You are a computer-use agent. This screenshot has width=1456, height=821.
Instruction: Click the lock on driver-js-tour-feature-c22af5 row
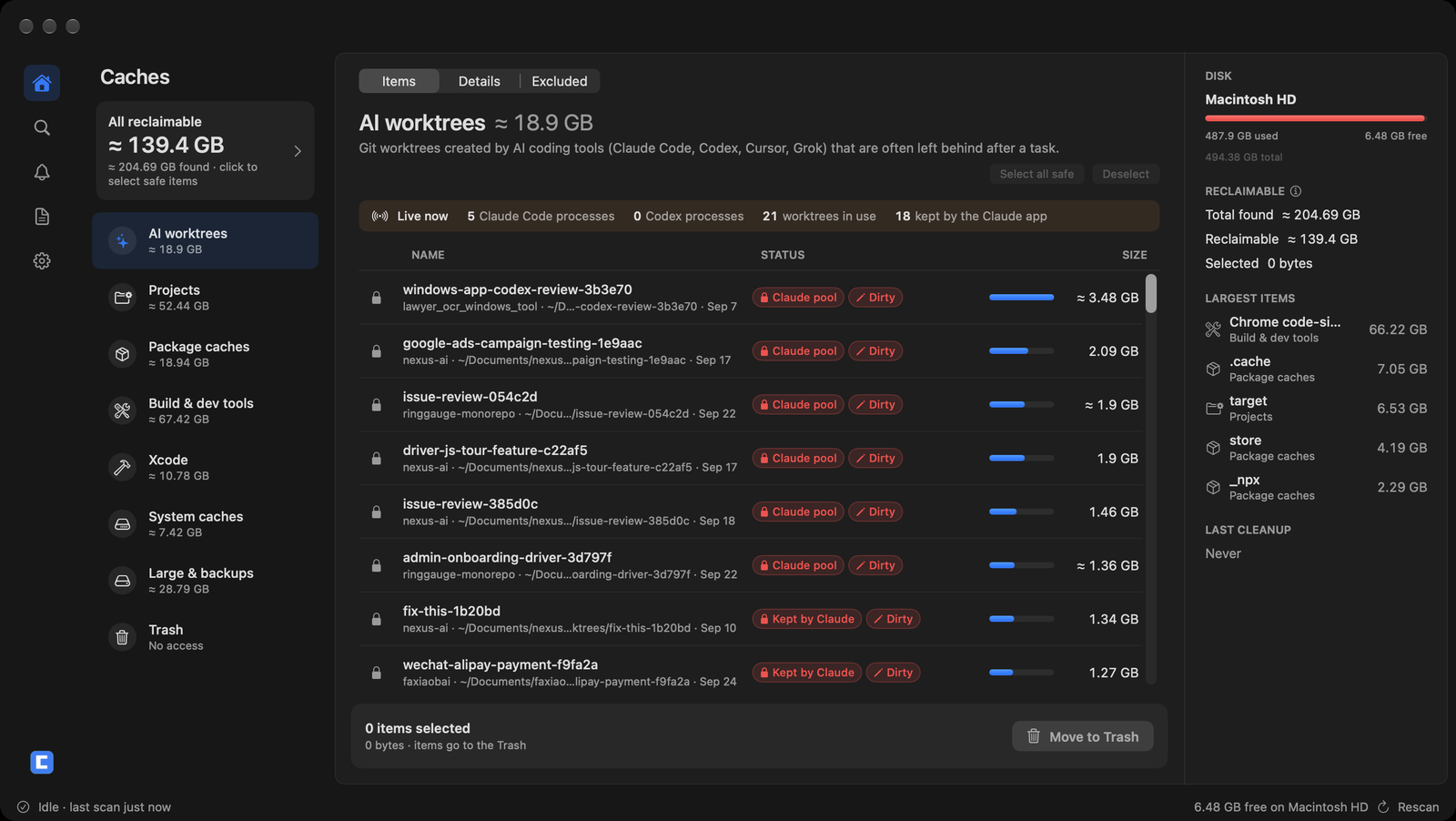(376, 459)
